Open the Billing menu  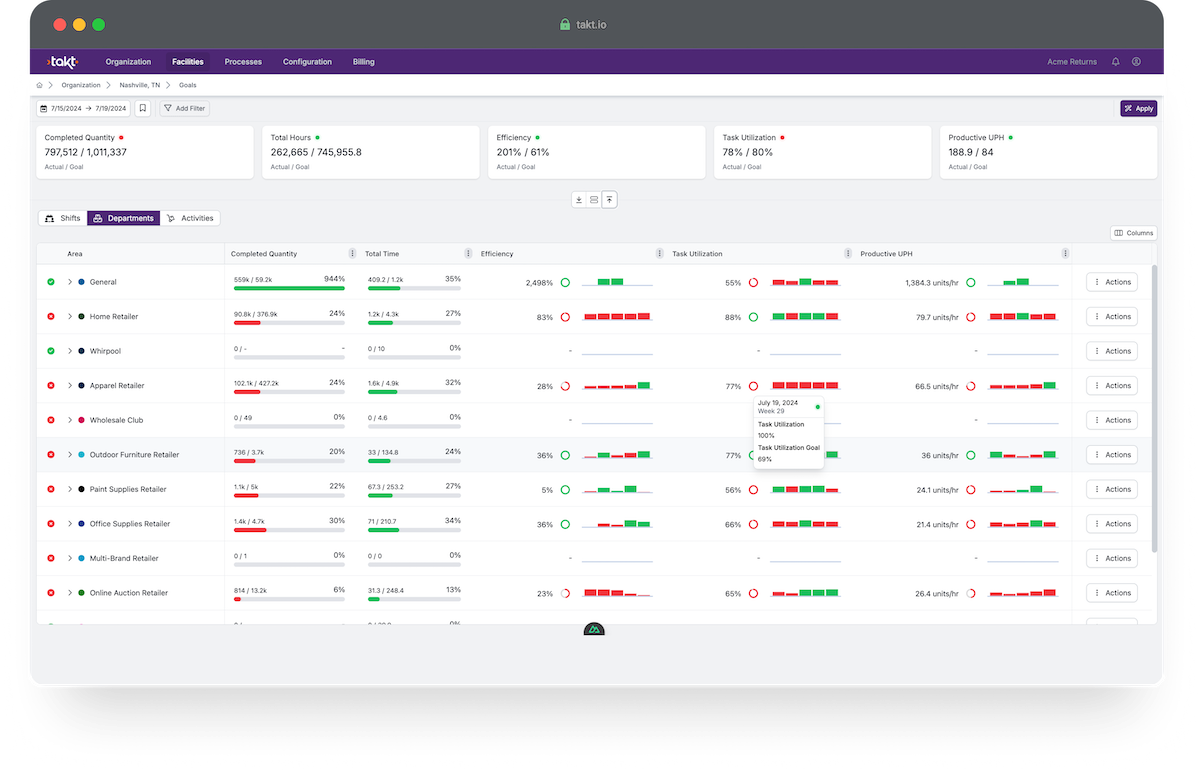coord(364,62)
